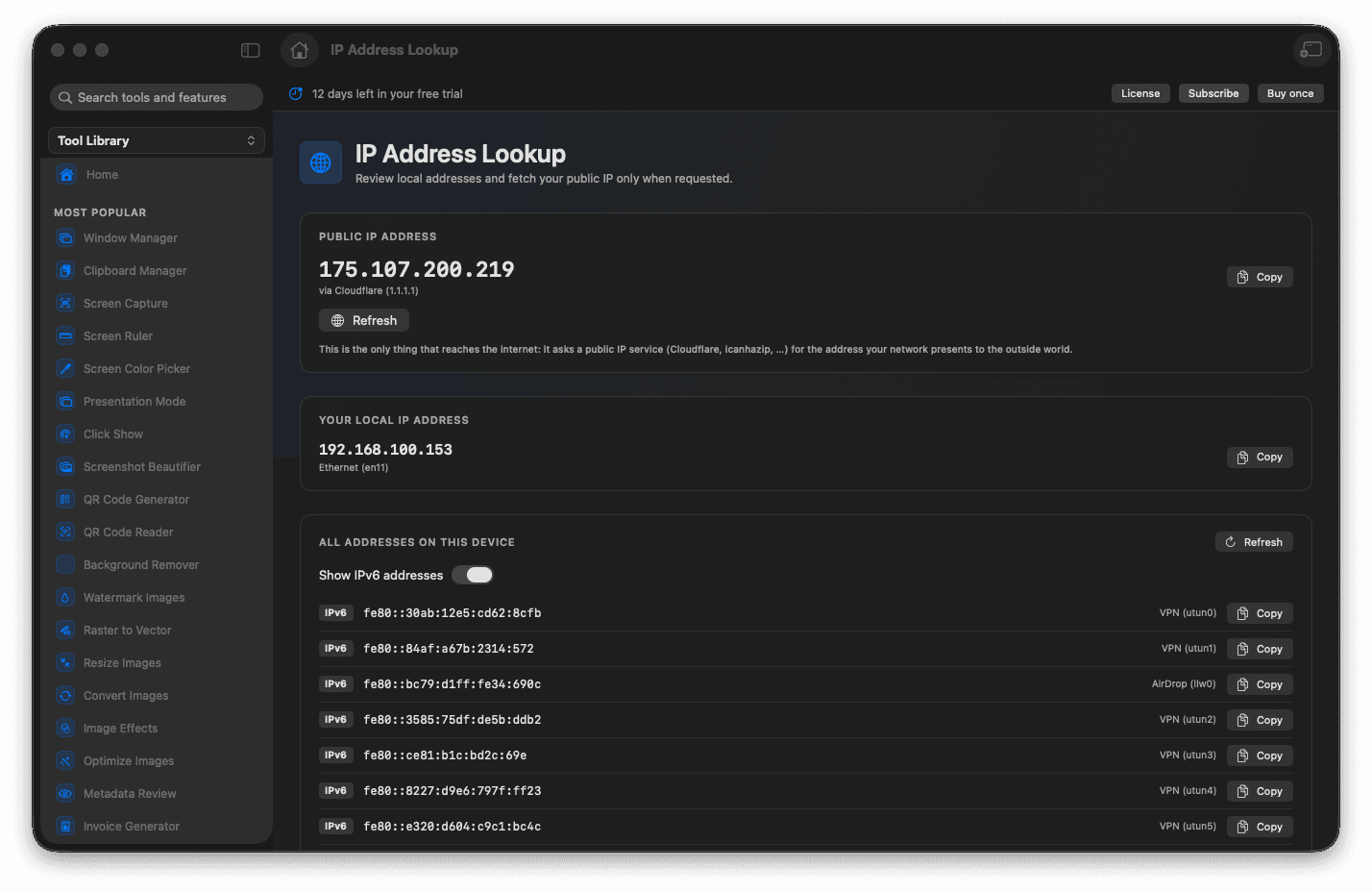Screen dimensions: 1372x892
Task: Open the Screen Color Picker icon
Action: pos(65,369)
